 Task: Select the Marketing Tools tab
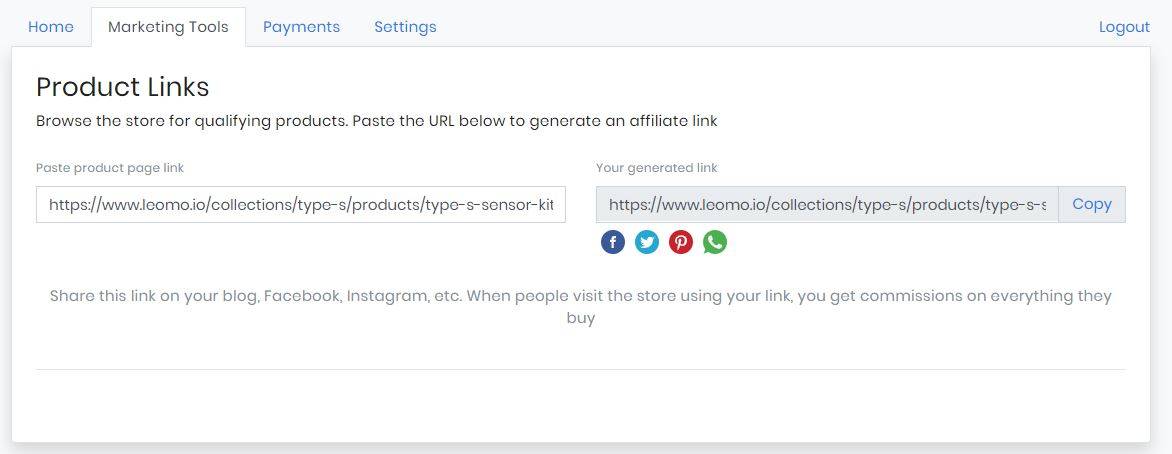[x=168, y=27]
